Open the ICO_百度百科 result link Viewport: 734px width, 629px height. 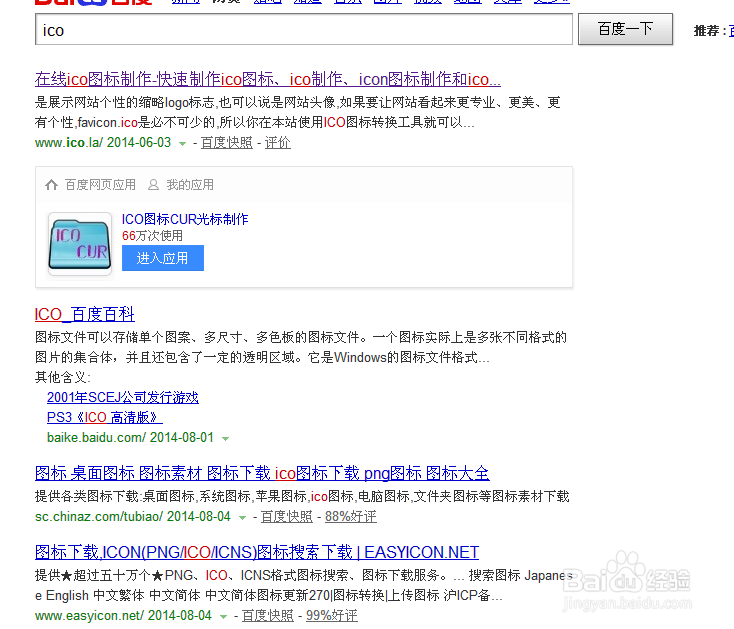point(85,314)
